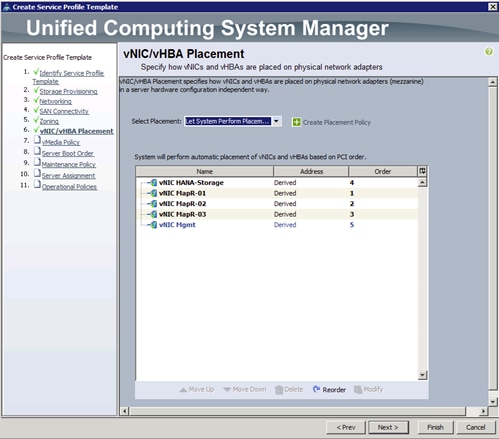Image resolution: width=499 pixels, height=439 pixels.
Task: Click the horizontal scrollbar left arrow
Action: pos(124,411)
